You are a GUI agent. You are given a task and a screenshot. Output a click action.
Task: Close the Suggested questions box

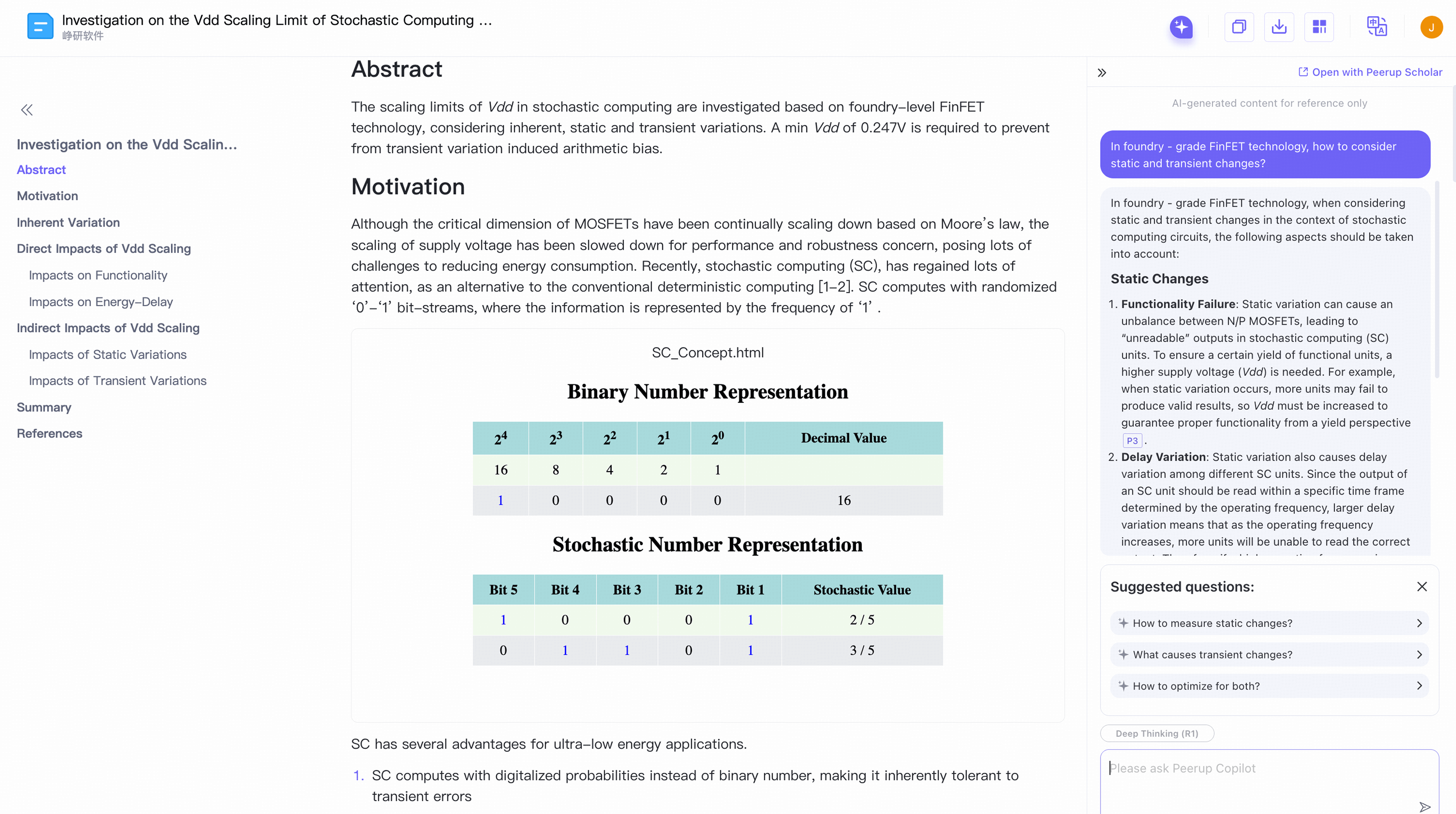point(1422,587)
